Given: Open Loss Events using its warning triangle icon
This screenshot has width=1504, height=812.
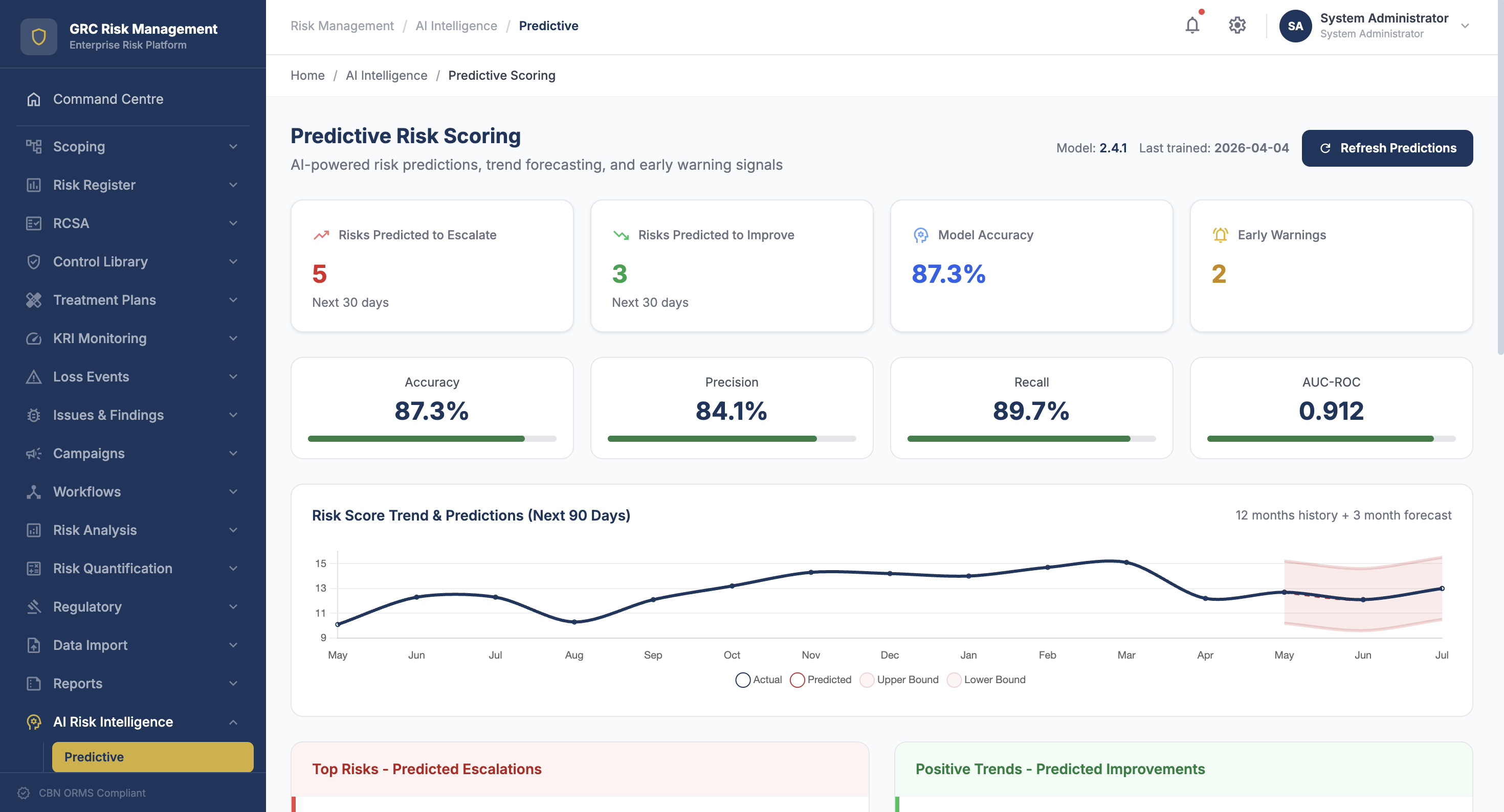Looking at the screenshot, I should [x=34, y=376].
